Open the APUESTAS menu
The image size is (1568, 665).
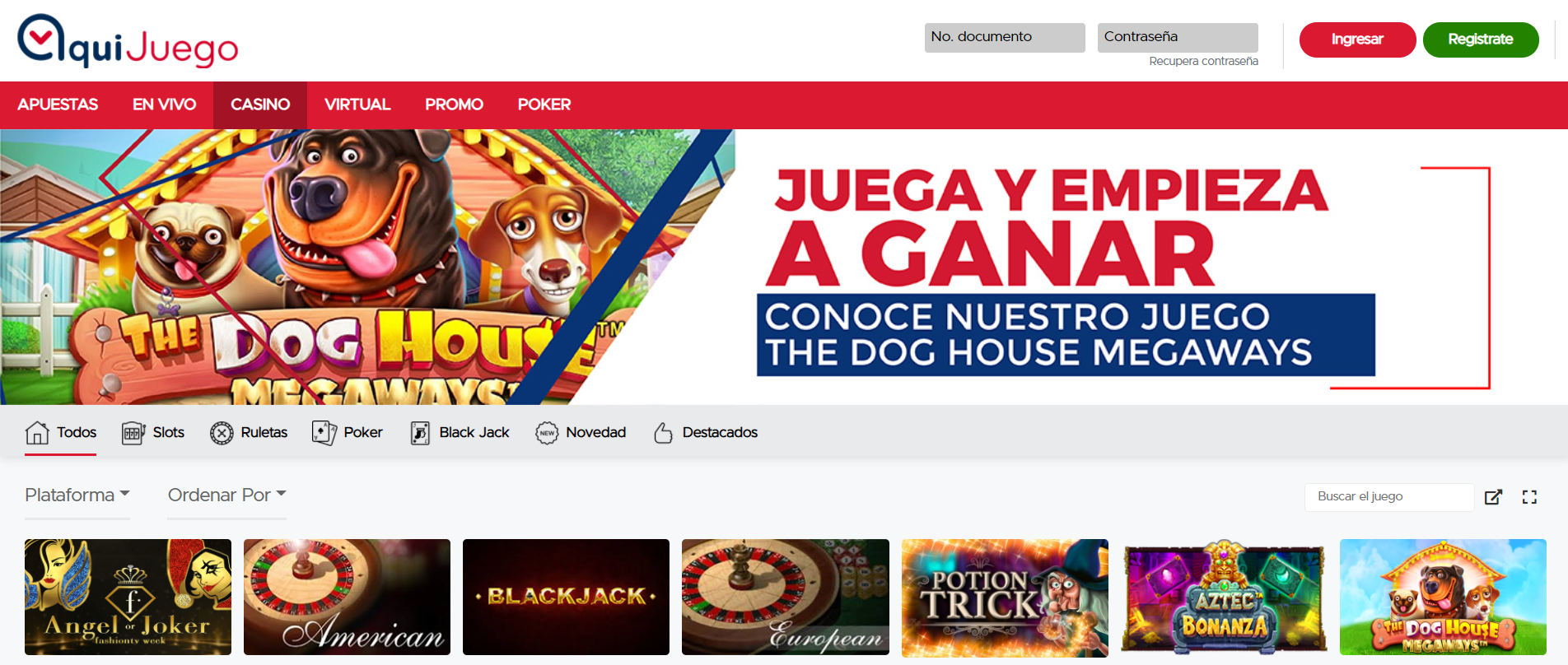tap(58, 105)
